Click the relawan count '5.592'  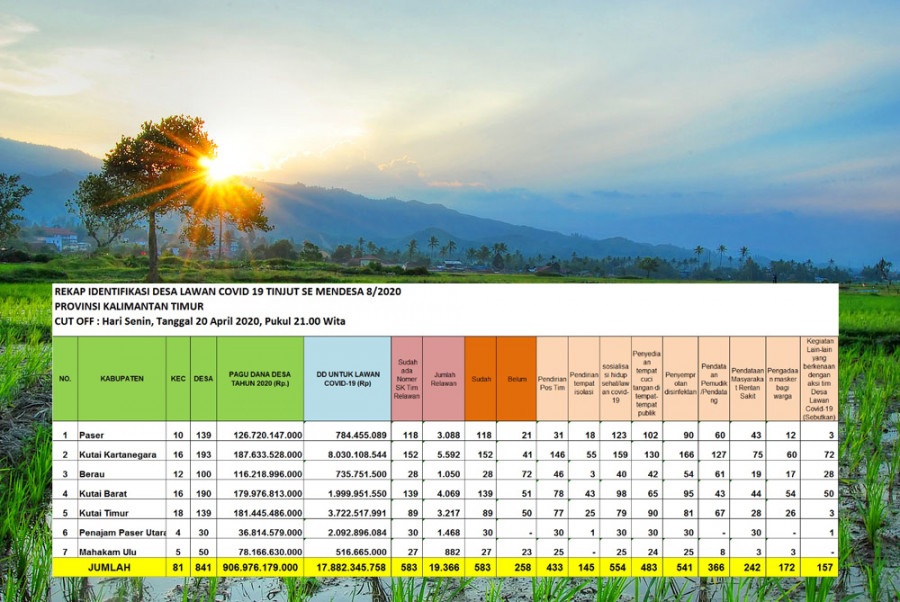[x=448, y=455]
